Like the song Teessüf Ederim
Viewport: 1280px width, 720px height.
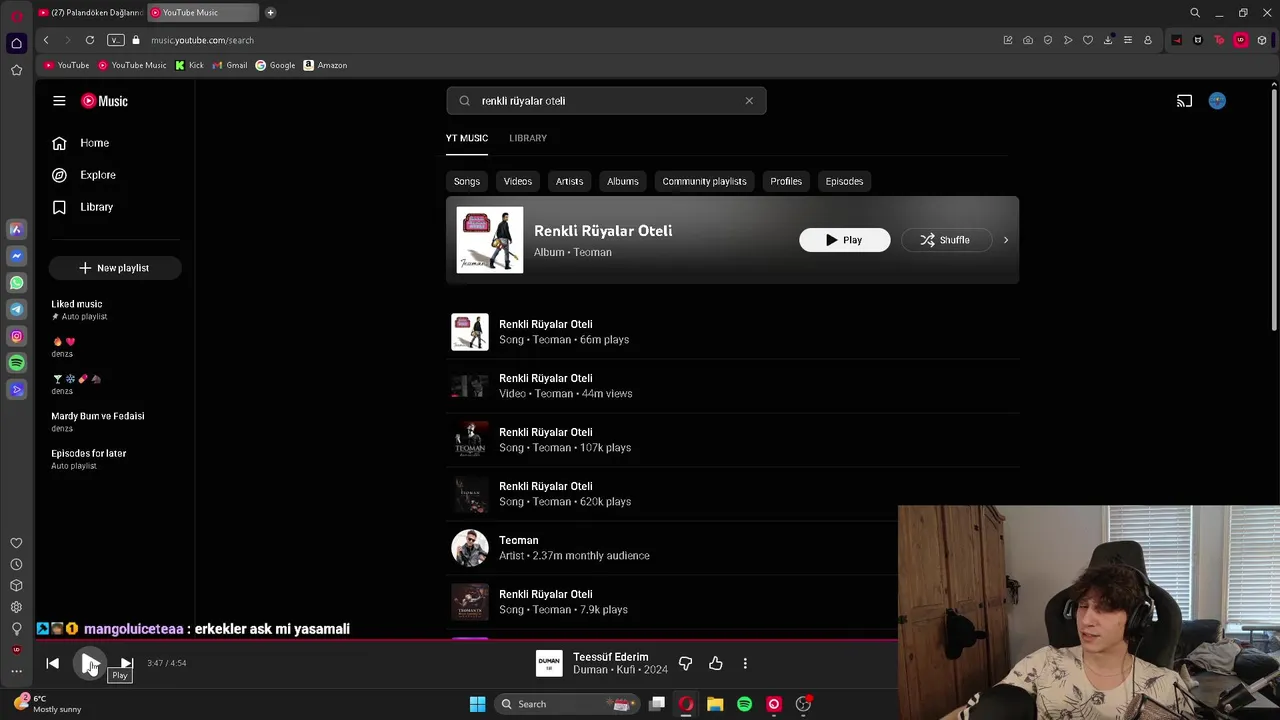point(716,663)
